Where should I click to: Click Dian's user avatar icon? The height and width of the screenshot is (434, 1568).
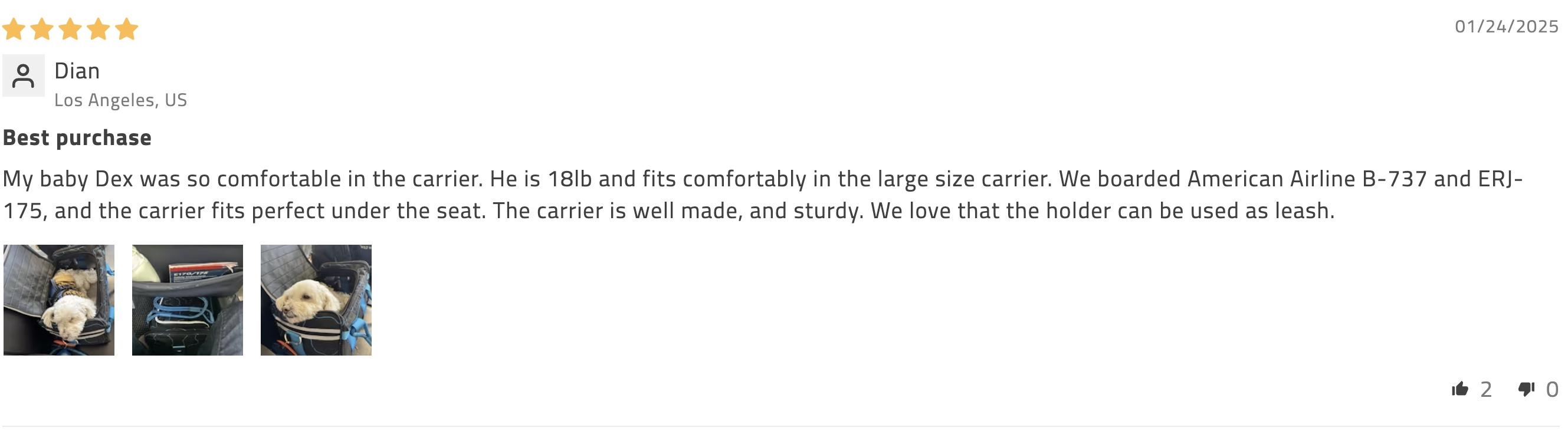(23, 75)
